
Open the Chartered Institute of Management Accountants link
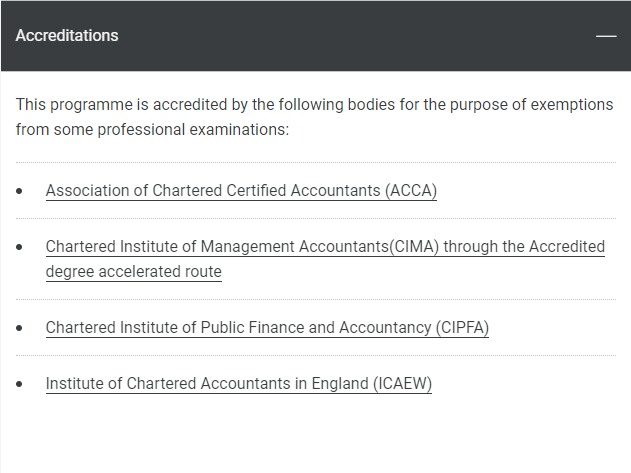click(x=325, y=259)
